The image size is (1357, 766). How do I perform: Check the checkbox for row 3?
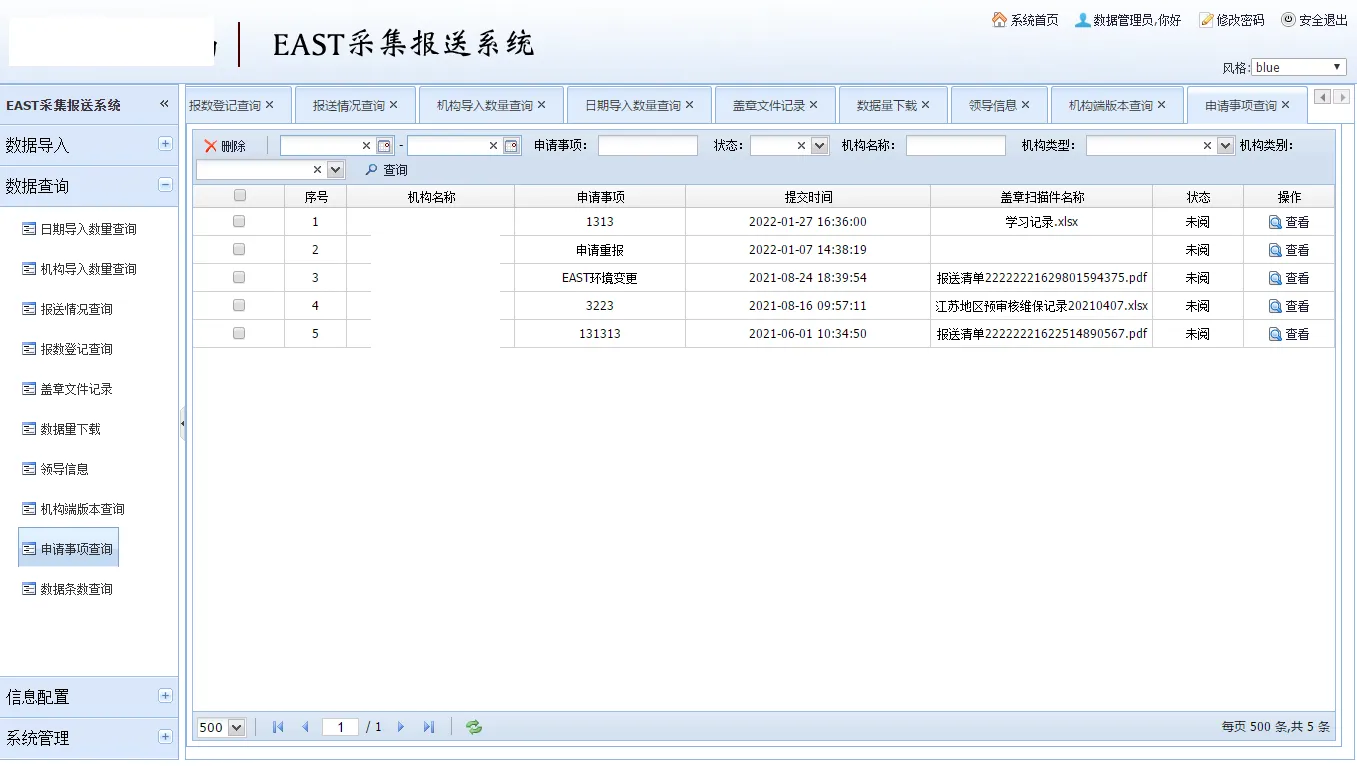pos(239,277)
